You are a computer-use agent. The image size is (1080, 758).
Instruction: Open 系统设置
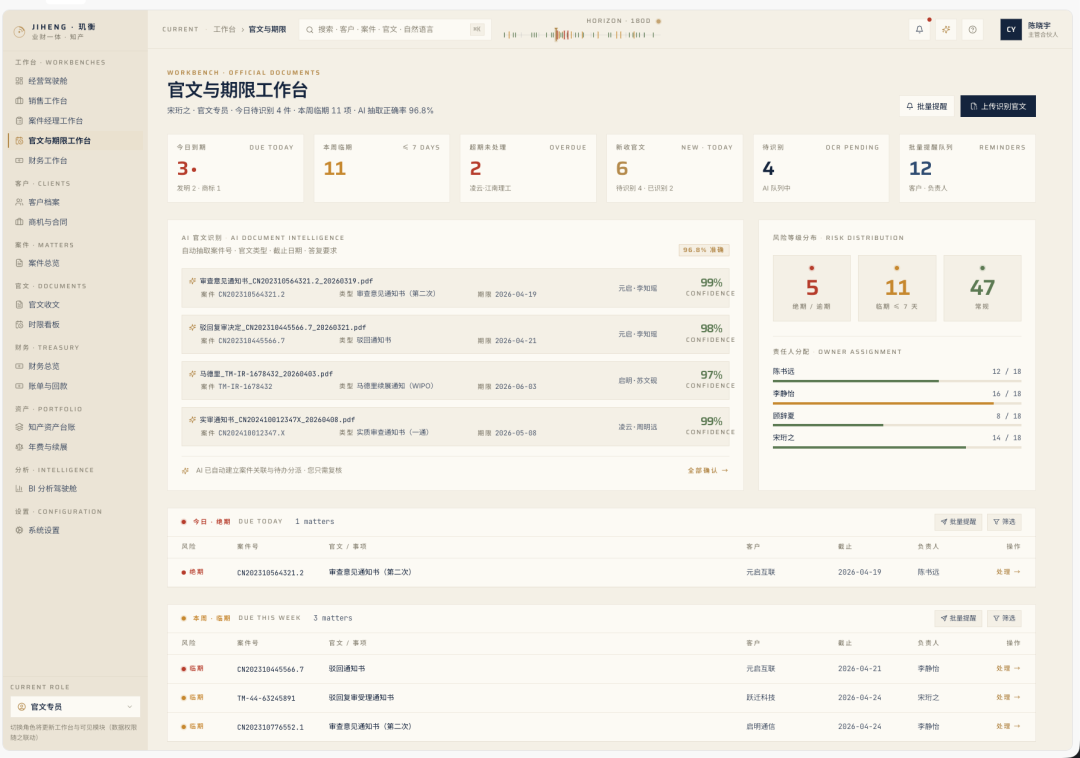[x=74, y=530]
